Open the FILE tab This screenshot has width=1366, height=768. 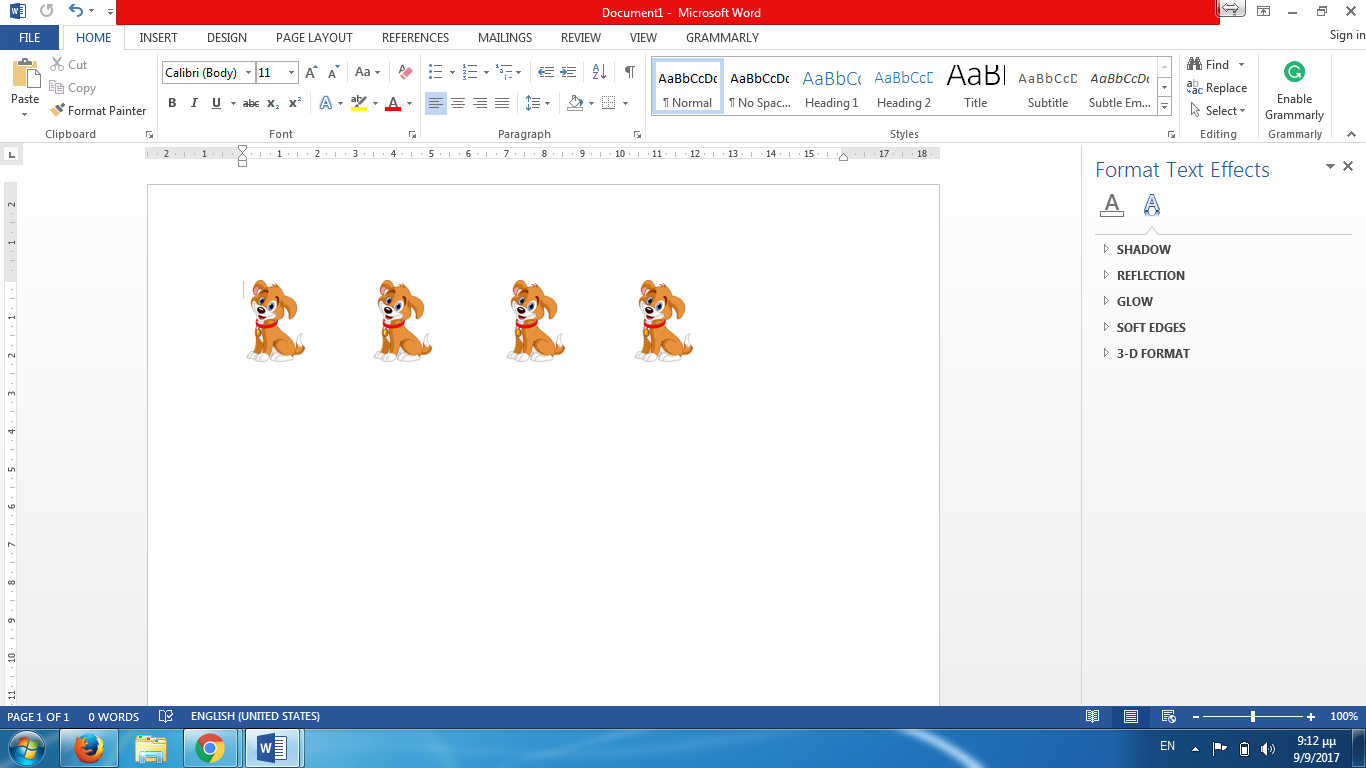30,37
